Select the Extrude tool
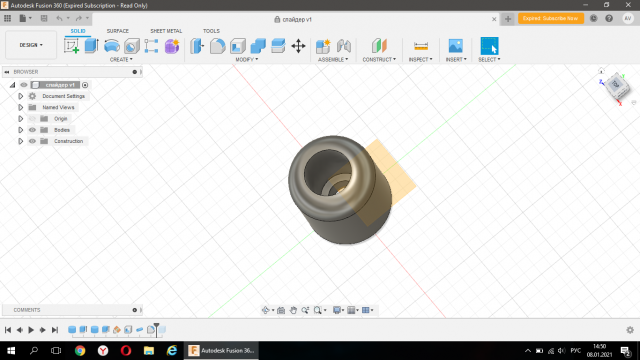This screenshot has height=360, width=640. coord(91,46)
